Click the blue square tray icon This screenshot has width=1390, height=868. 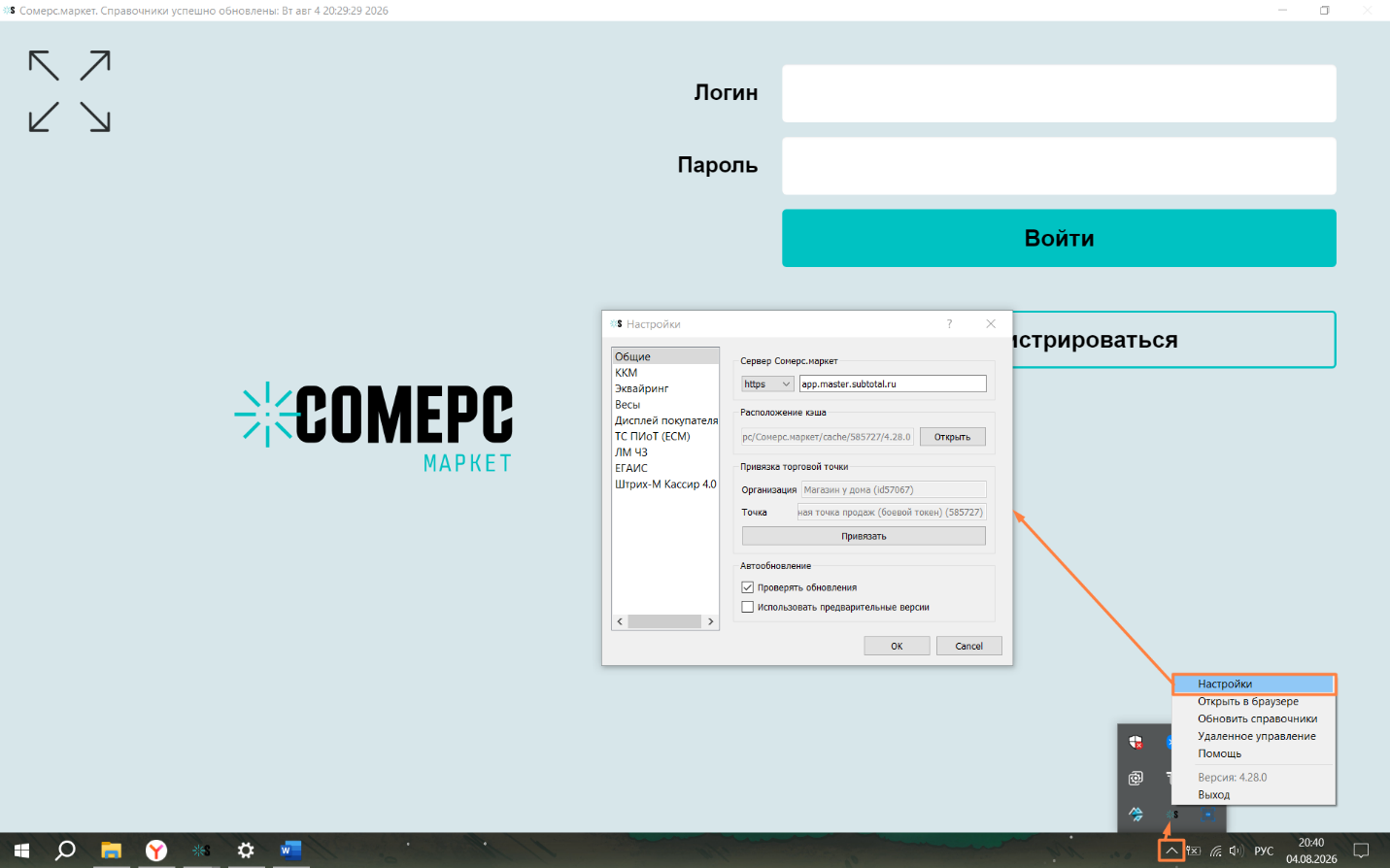click(x=1207, y=814)
